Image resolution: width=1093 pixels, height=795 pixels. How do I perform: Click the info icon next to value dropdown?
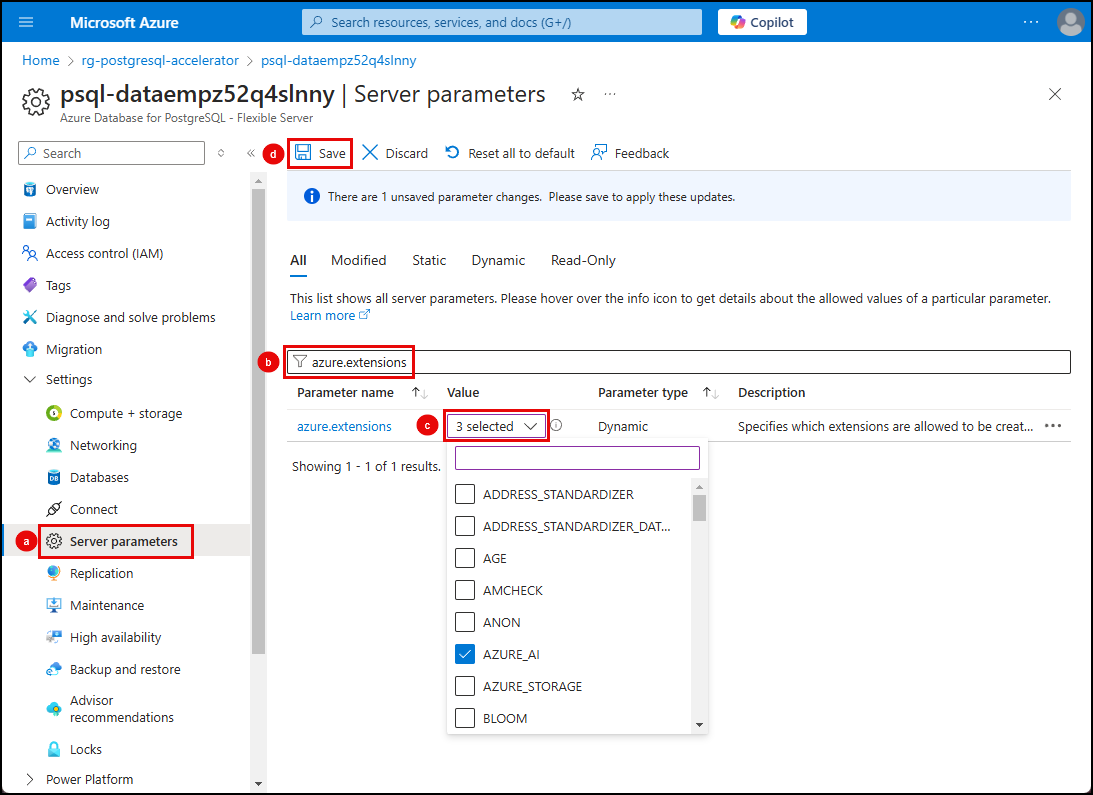tap(556, 425)
